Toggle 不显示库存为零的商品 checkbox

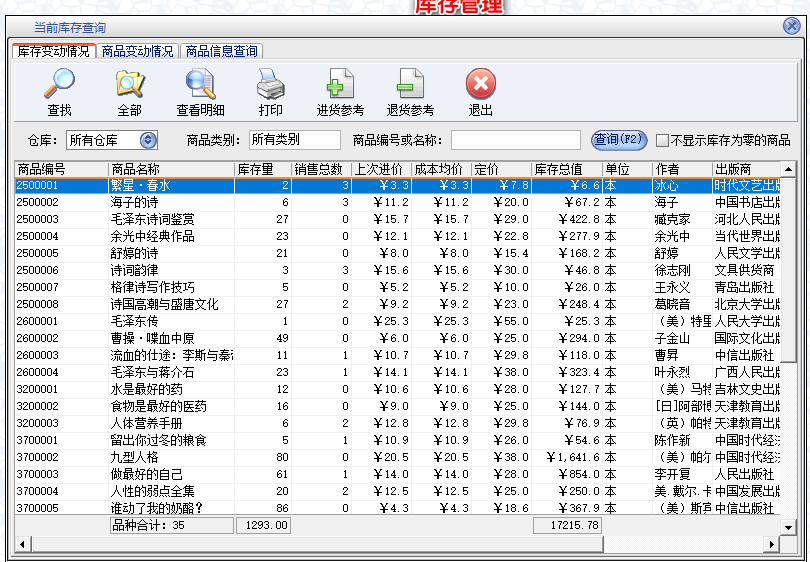tap(662, 140)
